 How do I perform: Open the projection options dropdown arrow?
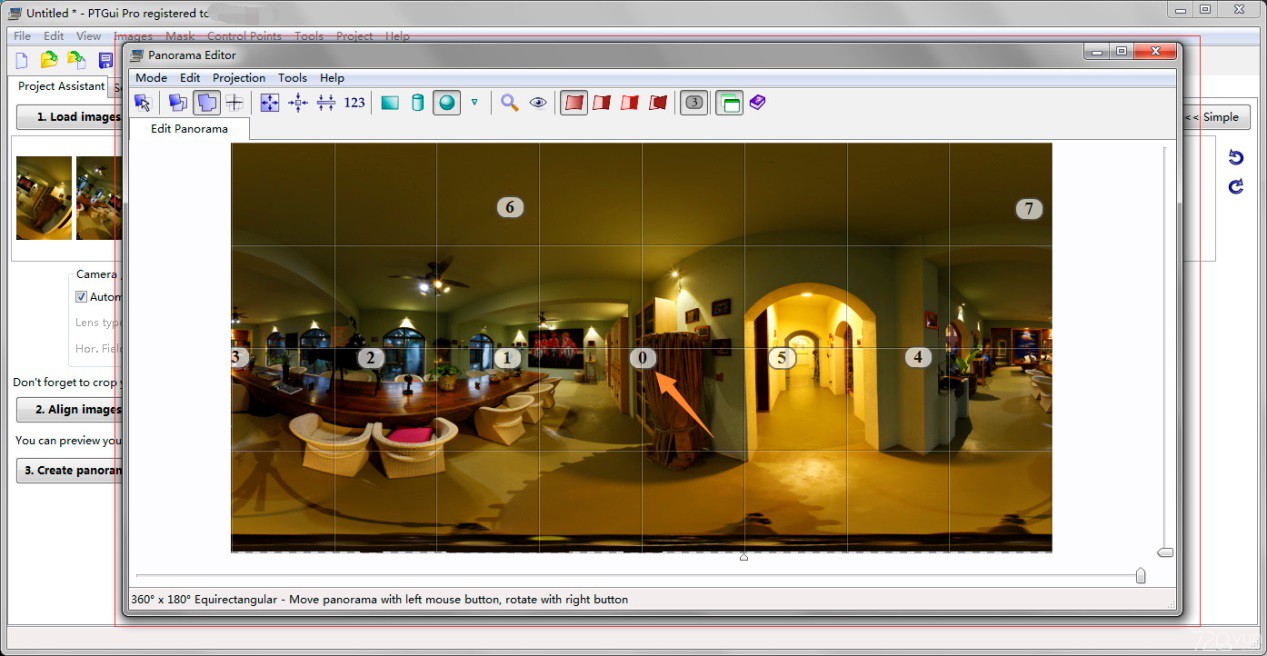(x=475, y=102)
